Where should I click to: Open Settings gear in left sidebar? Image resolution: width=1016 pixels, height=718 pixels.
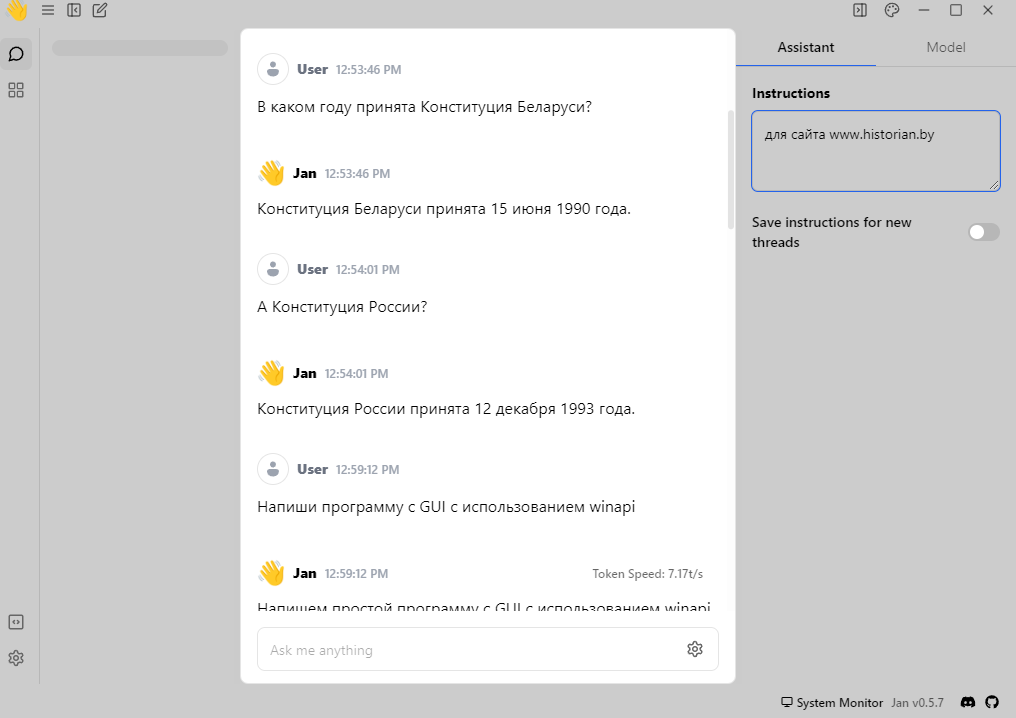16,658
